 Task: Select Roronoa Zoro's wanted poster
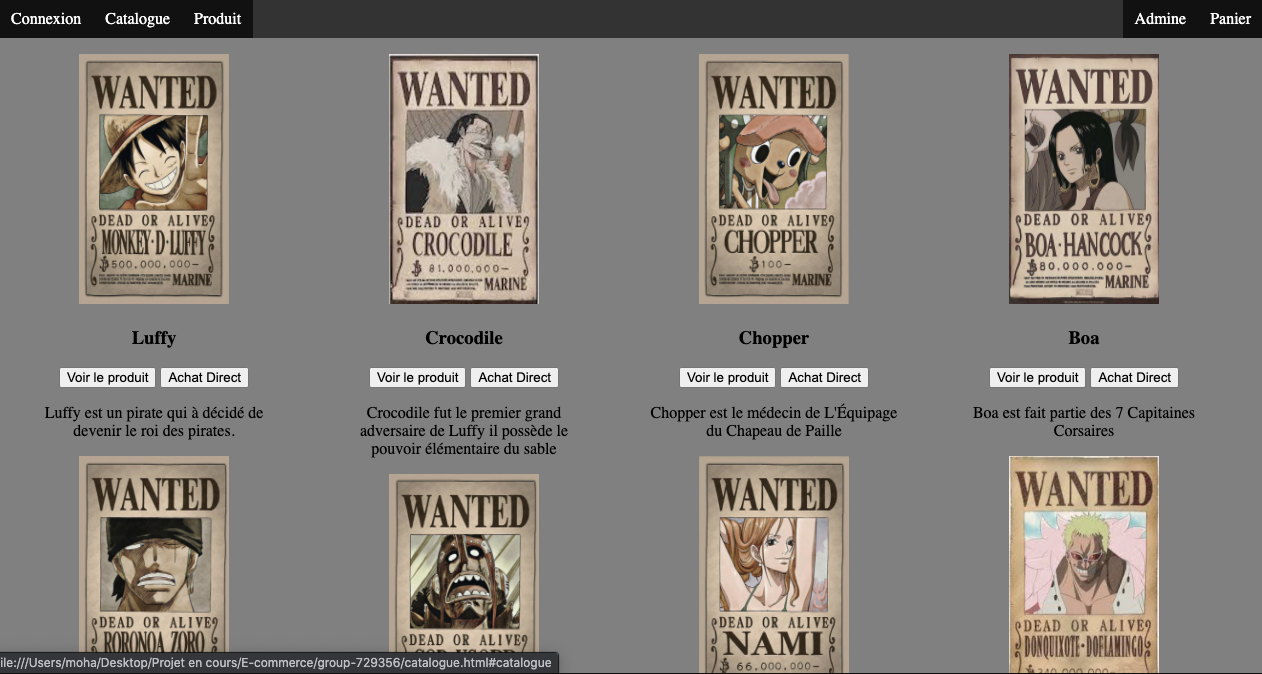154,565
